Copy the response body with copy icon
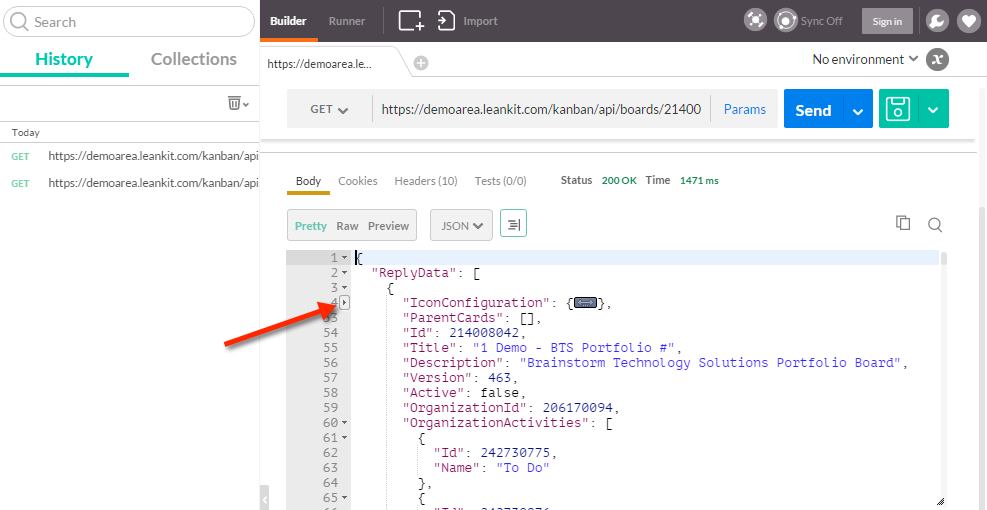987x510 pixels. (x=903, y=223)
